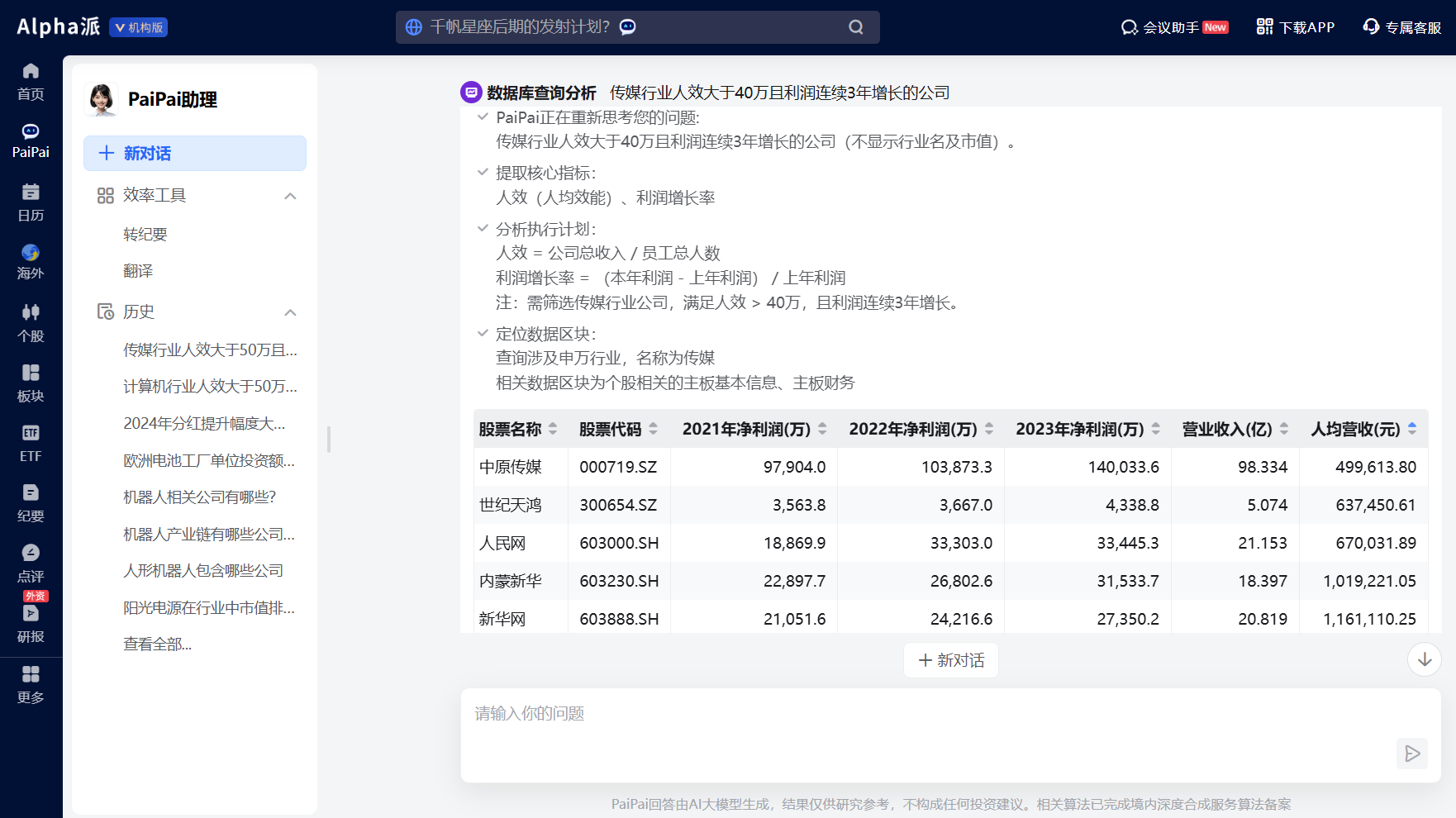Collapse the 提取核心指标 step checkmark
1456x818 pixels.
point(483,173)
